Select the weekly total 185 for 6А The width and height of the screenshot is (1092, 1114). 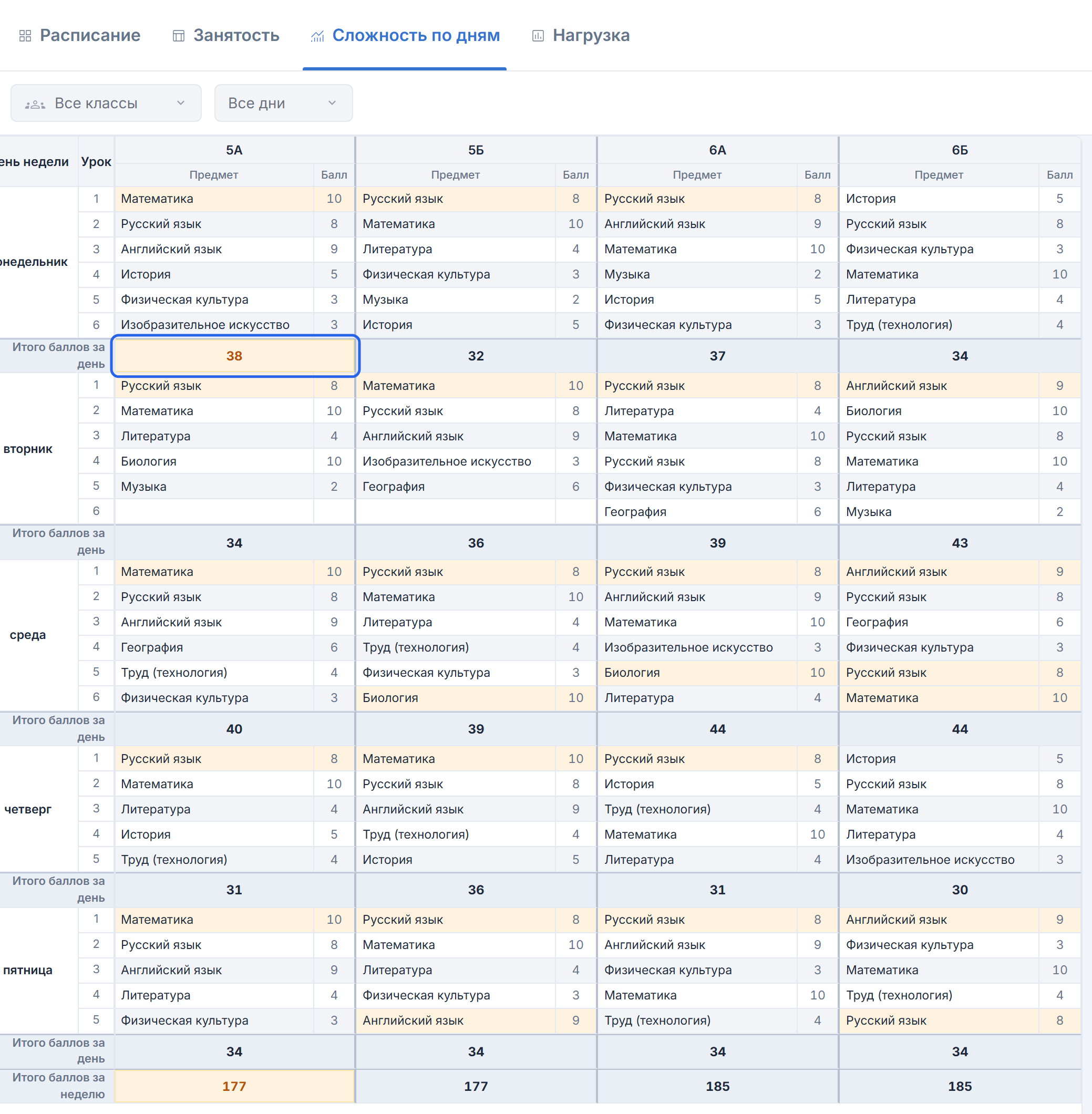tap(717, 1086)
